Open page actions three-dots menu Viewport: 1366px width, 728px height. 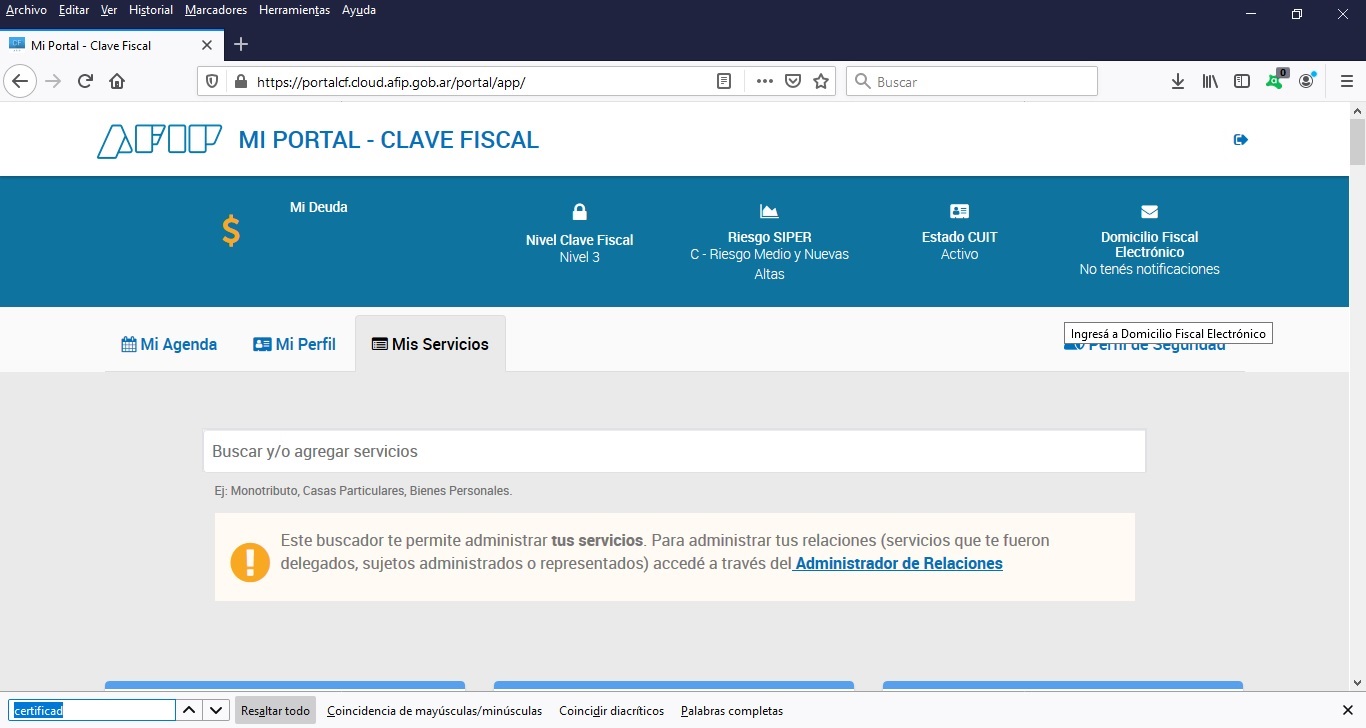pyautogui.click(x=765, y=82)
